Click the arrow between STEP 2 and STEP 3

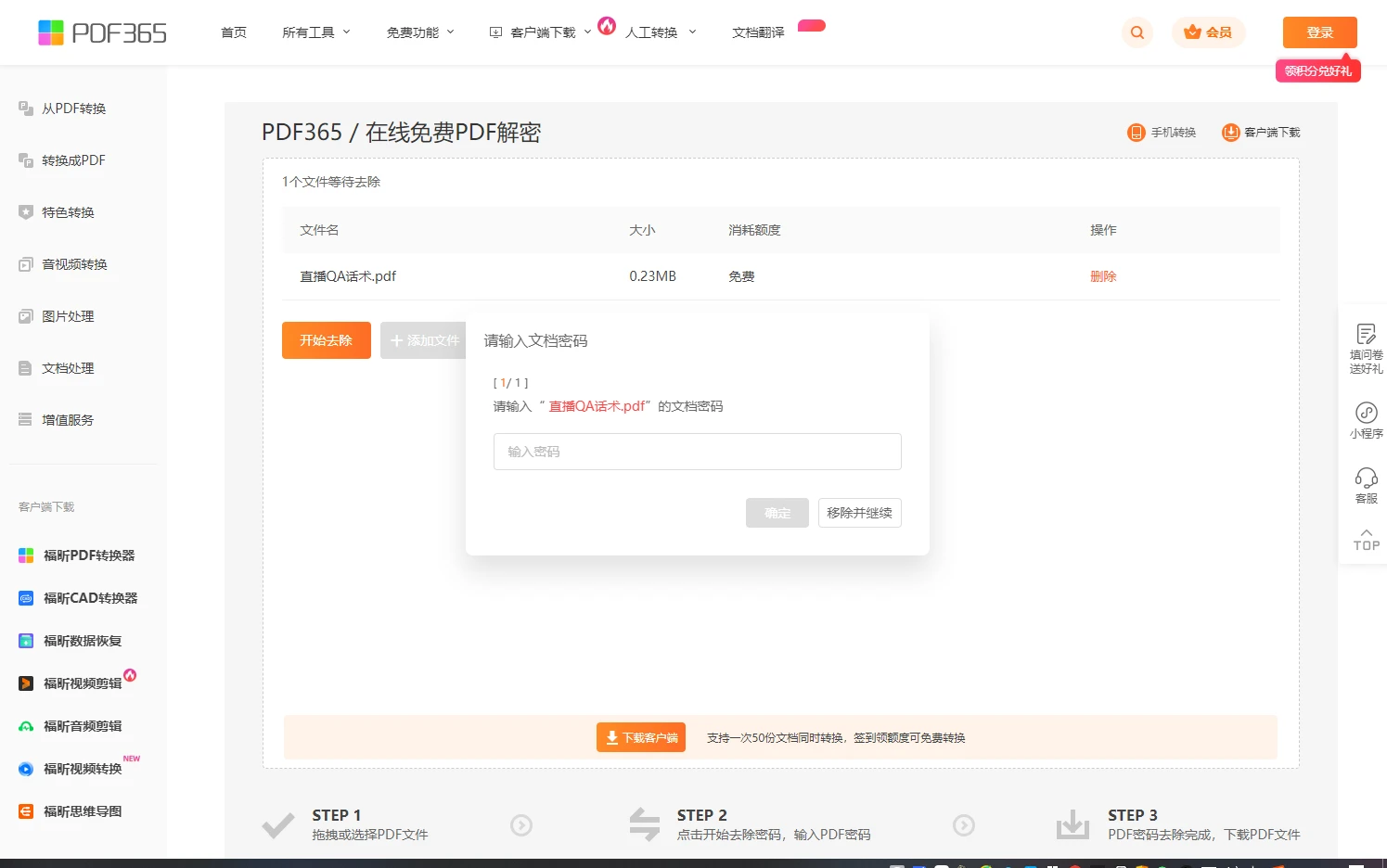tap(964, 824)
